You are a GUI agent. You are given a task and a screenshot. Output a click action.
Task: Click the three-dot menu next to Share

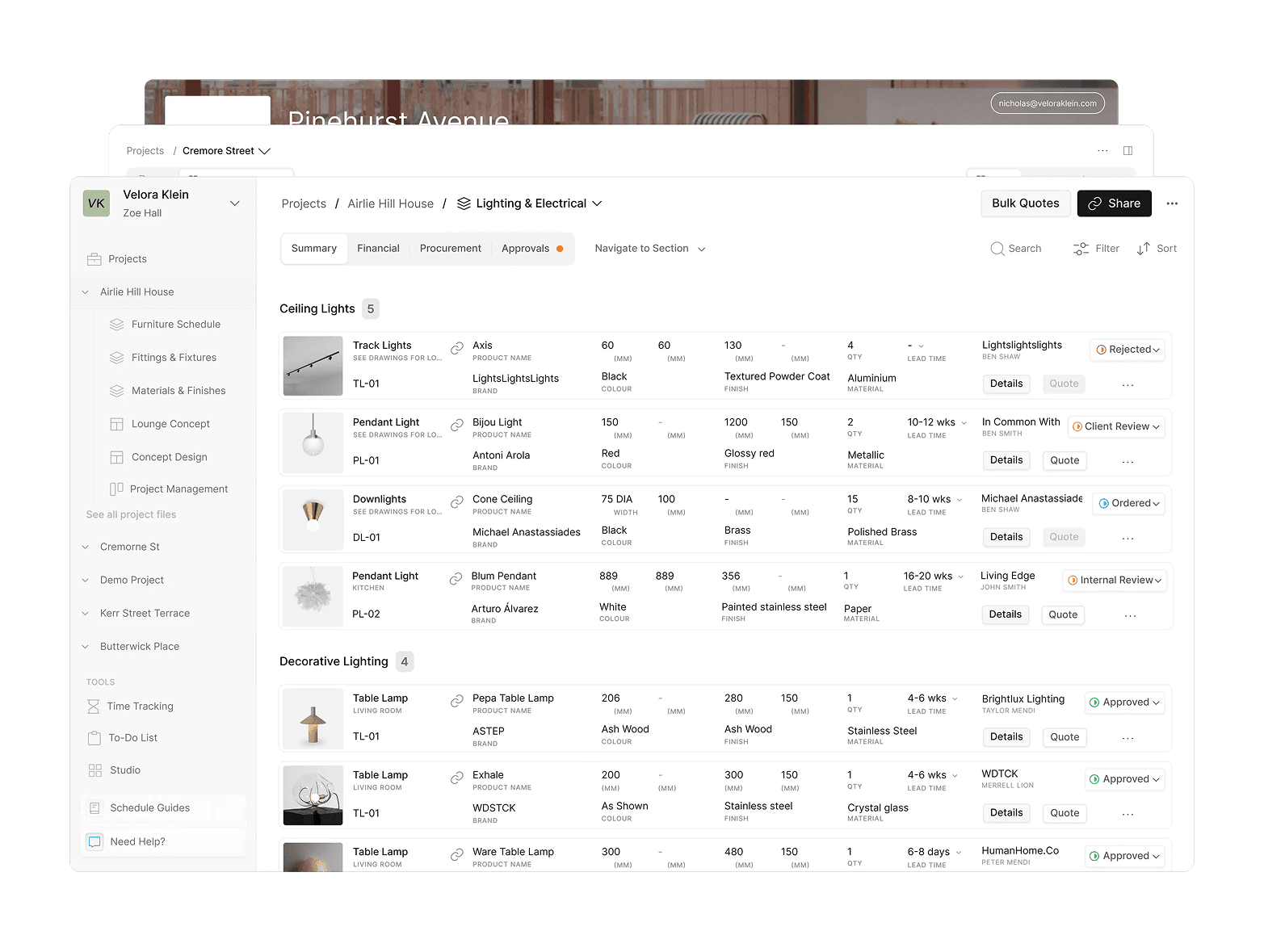point(1172,203)
